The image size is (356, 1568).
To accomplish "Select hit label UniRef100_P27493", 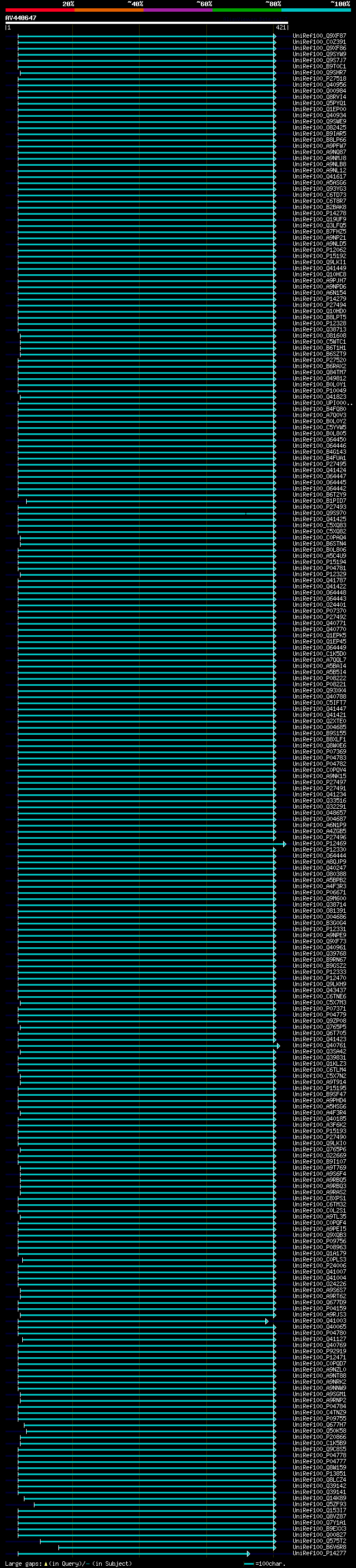I will (319, 507).
